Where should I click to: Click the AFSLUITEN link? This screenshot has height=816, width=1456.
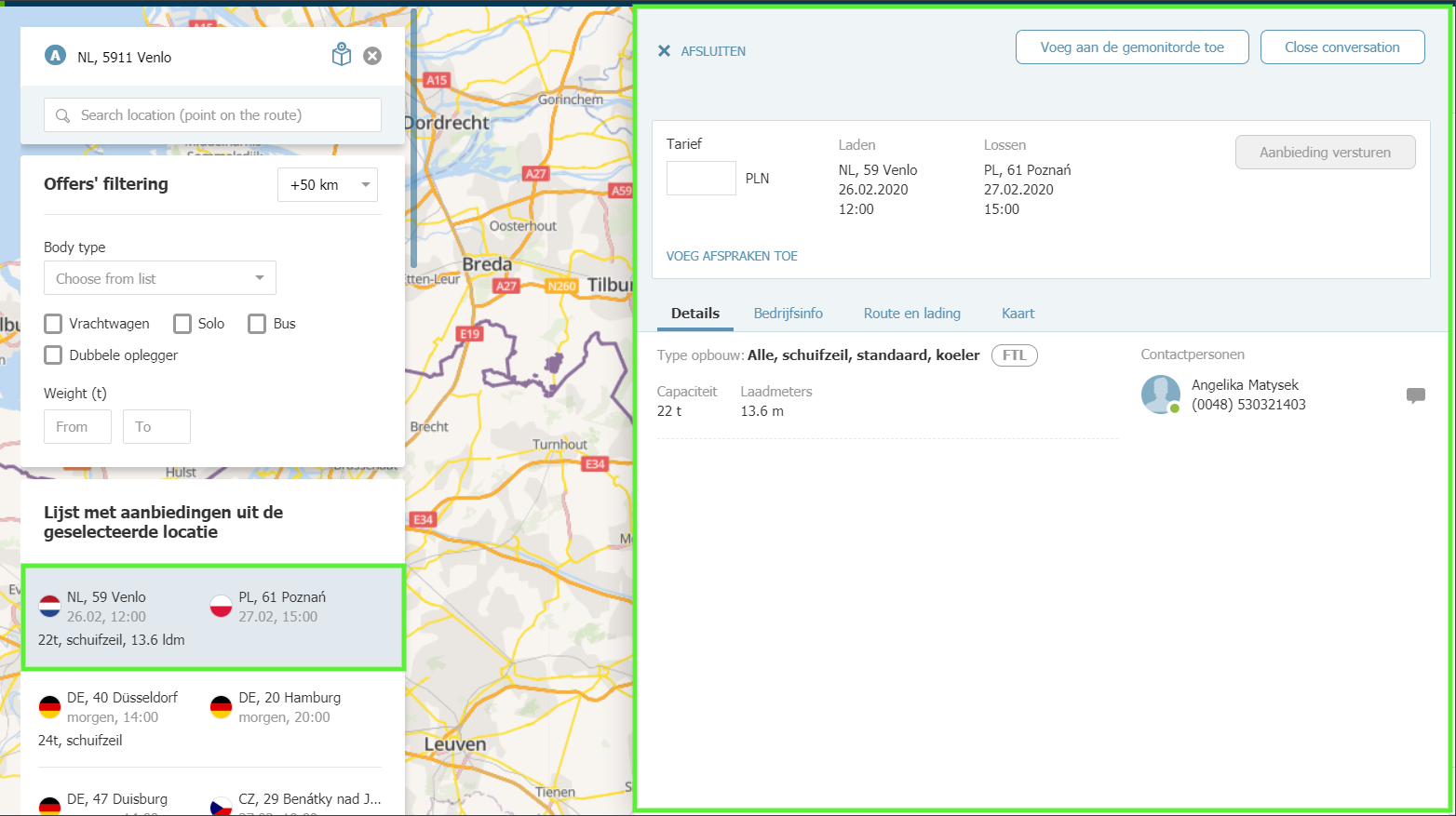point(713,51)
